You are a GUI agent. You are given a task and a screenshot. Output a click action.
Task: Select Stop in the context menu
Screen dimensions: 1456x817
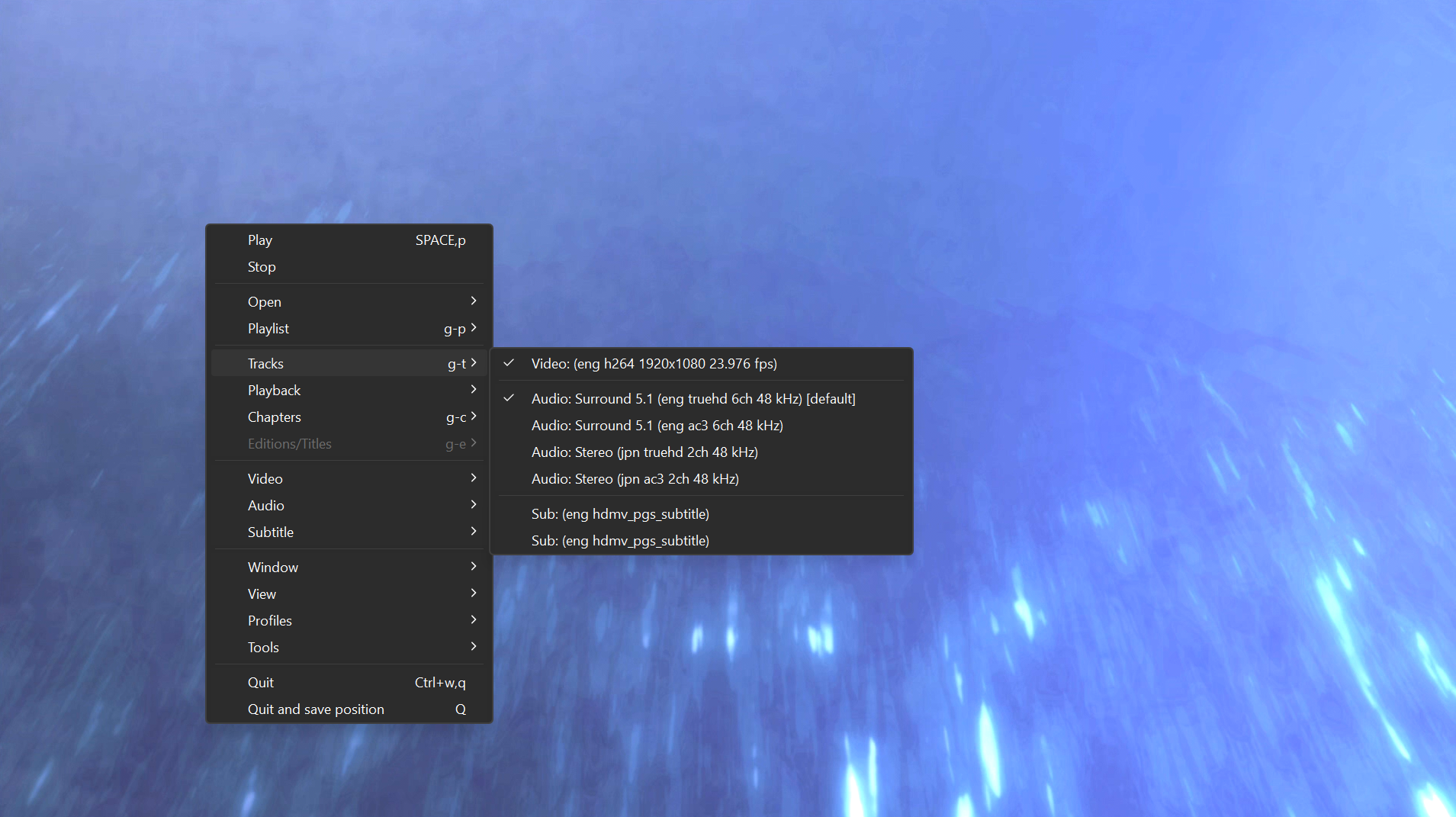point(349,267)
